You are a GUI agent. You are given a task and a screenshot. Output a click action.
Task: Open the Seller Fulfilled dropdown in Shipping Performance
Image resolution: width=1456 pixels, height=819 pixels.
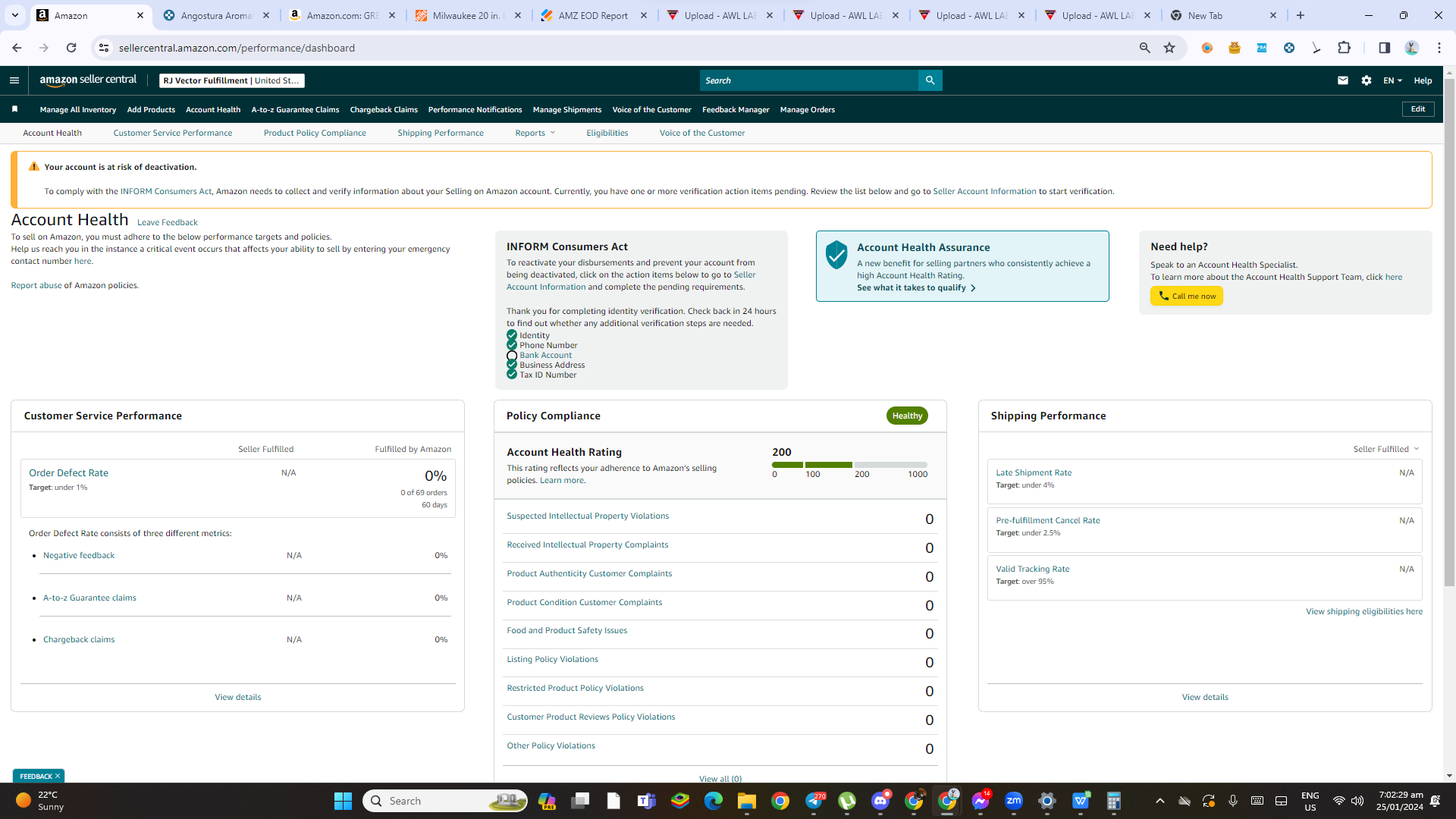click(1386, 449)
